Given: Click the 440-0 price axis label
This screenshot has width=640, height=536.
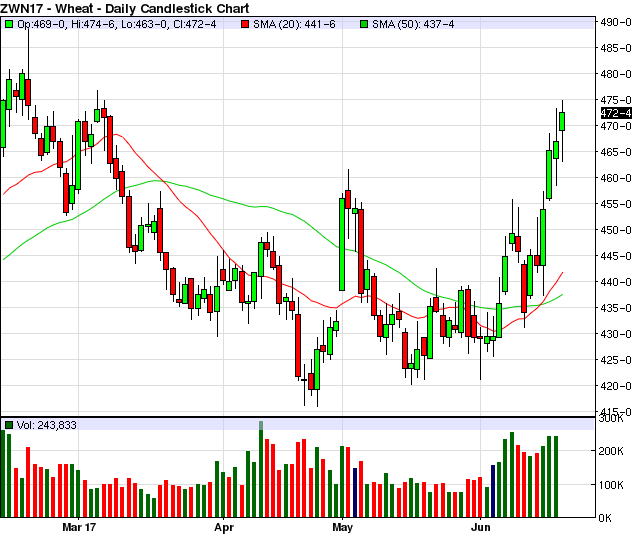Looking at the screenshot, I should pos(616,282).
